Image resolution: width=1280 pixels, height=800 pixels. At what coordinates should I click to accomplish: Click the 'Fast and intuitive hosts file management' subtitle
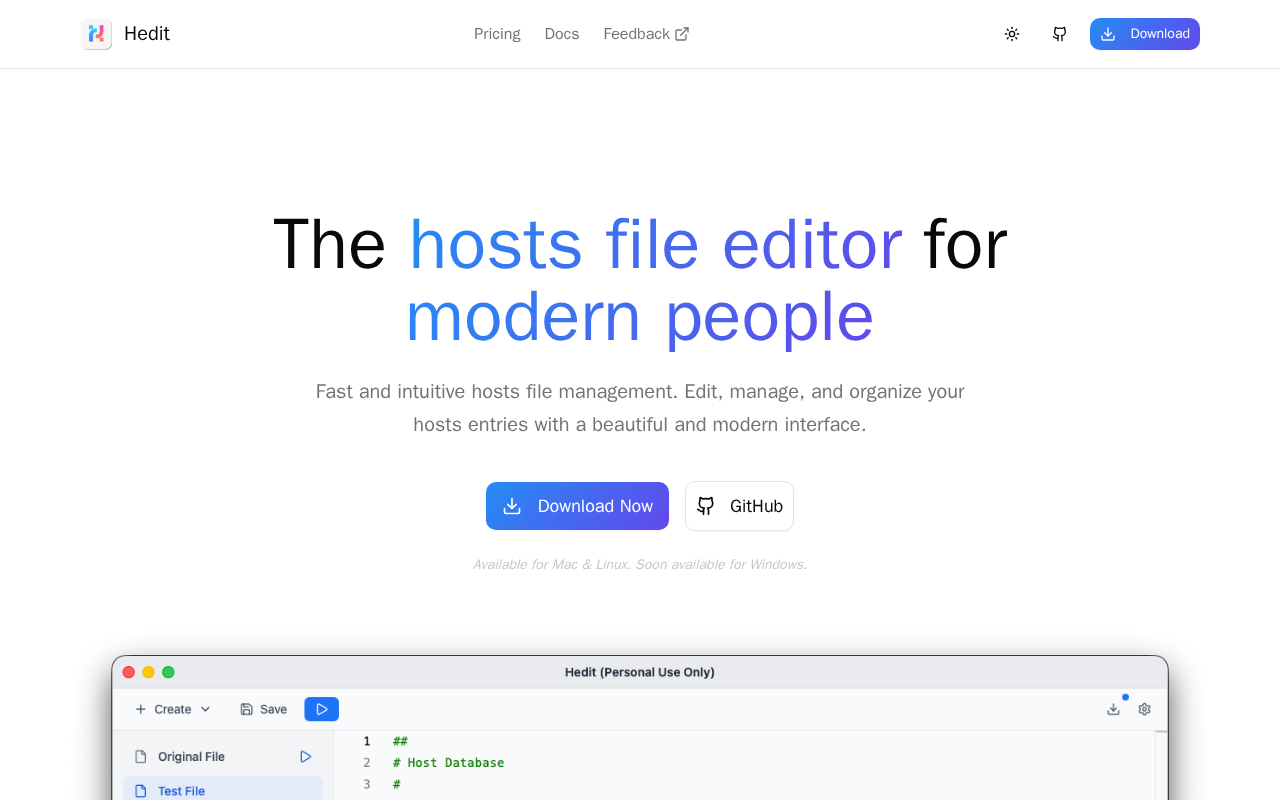pos(640,408)
